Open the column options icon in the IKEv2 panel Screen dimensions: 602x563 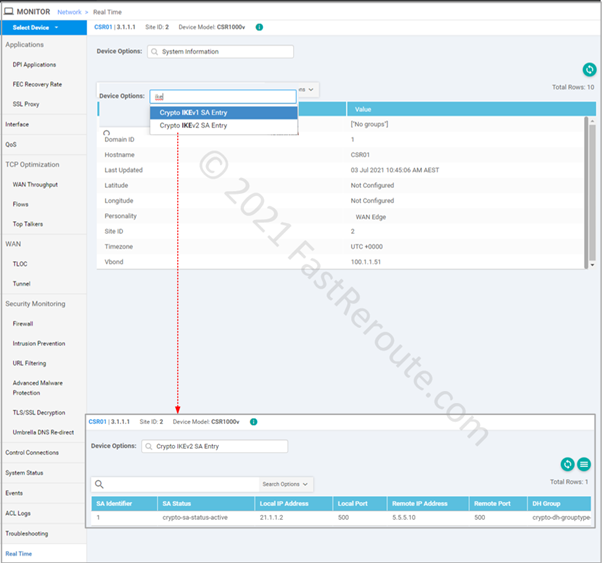584,464
